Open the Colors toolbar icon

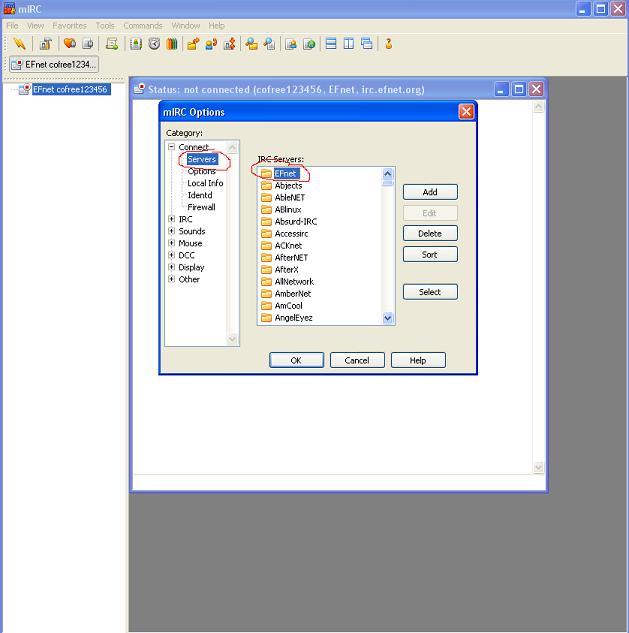pyautogui.click(x=172, y=44)
